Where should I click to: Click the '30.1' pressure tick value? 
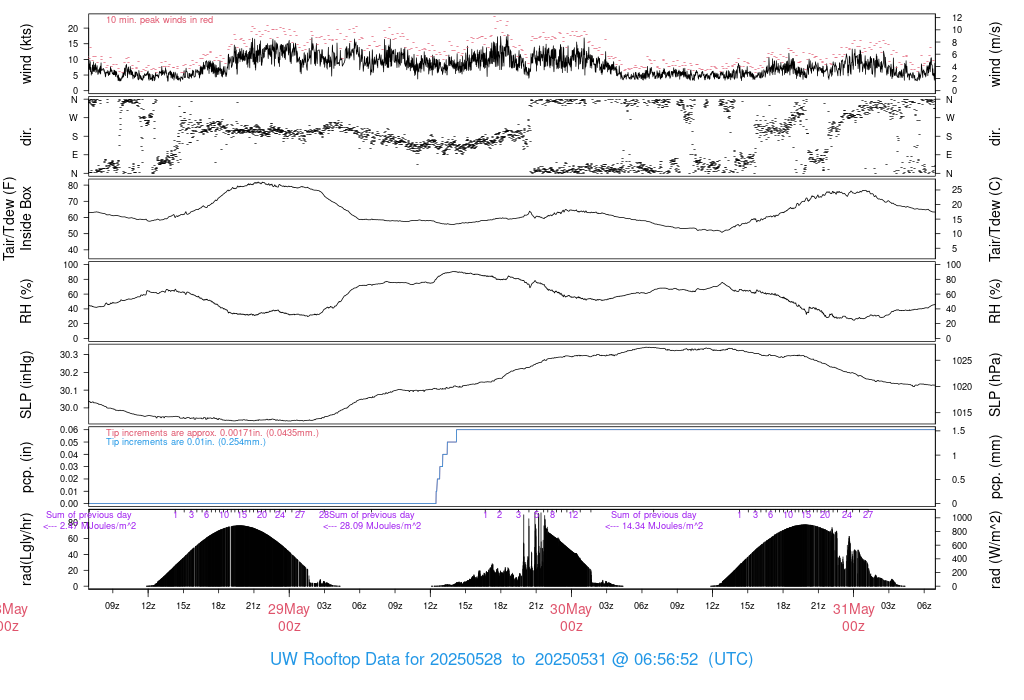pos(69,390)
